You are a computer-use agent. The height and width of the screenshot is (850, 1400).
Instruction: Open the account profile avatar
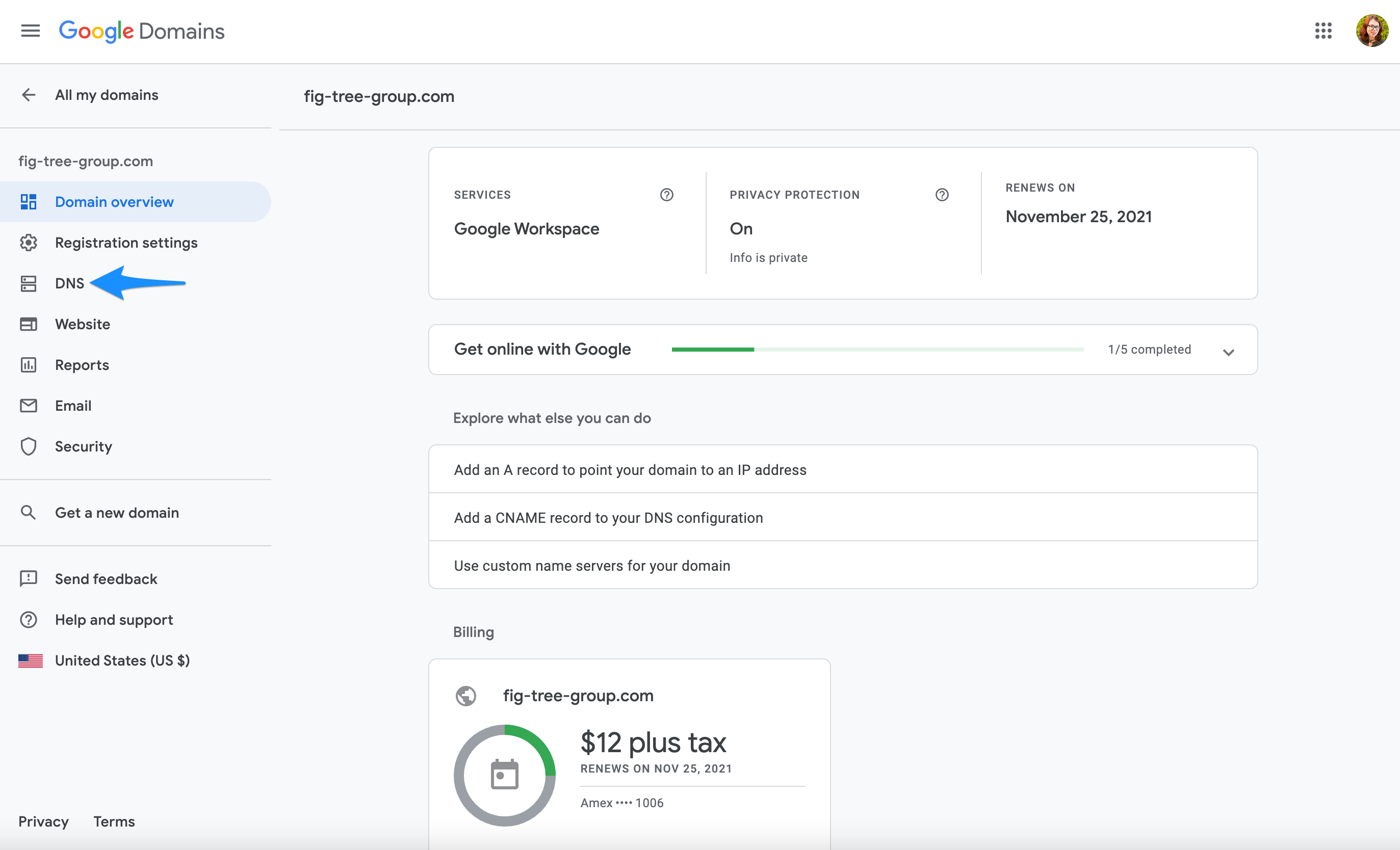(x=1371, y=31)
